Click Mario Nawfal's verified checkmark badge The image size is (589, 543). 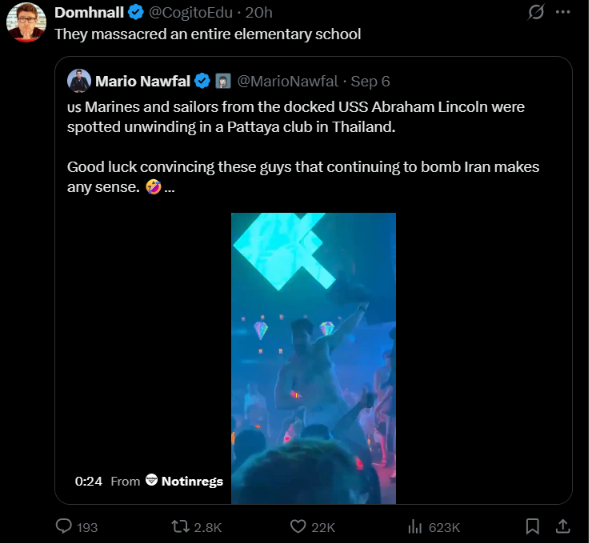[x=202, y=81]
